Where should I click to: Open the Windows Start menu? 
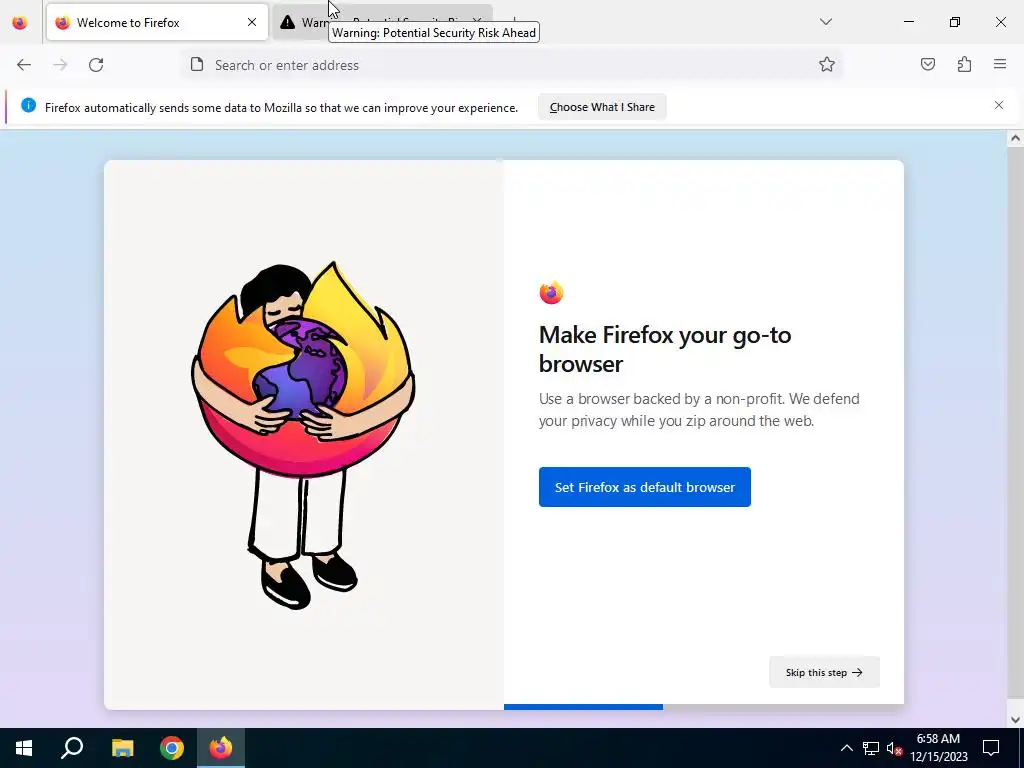pos(24,748)
